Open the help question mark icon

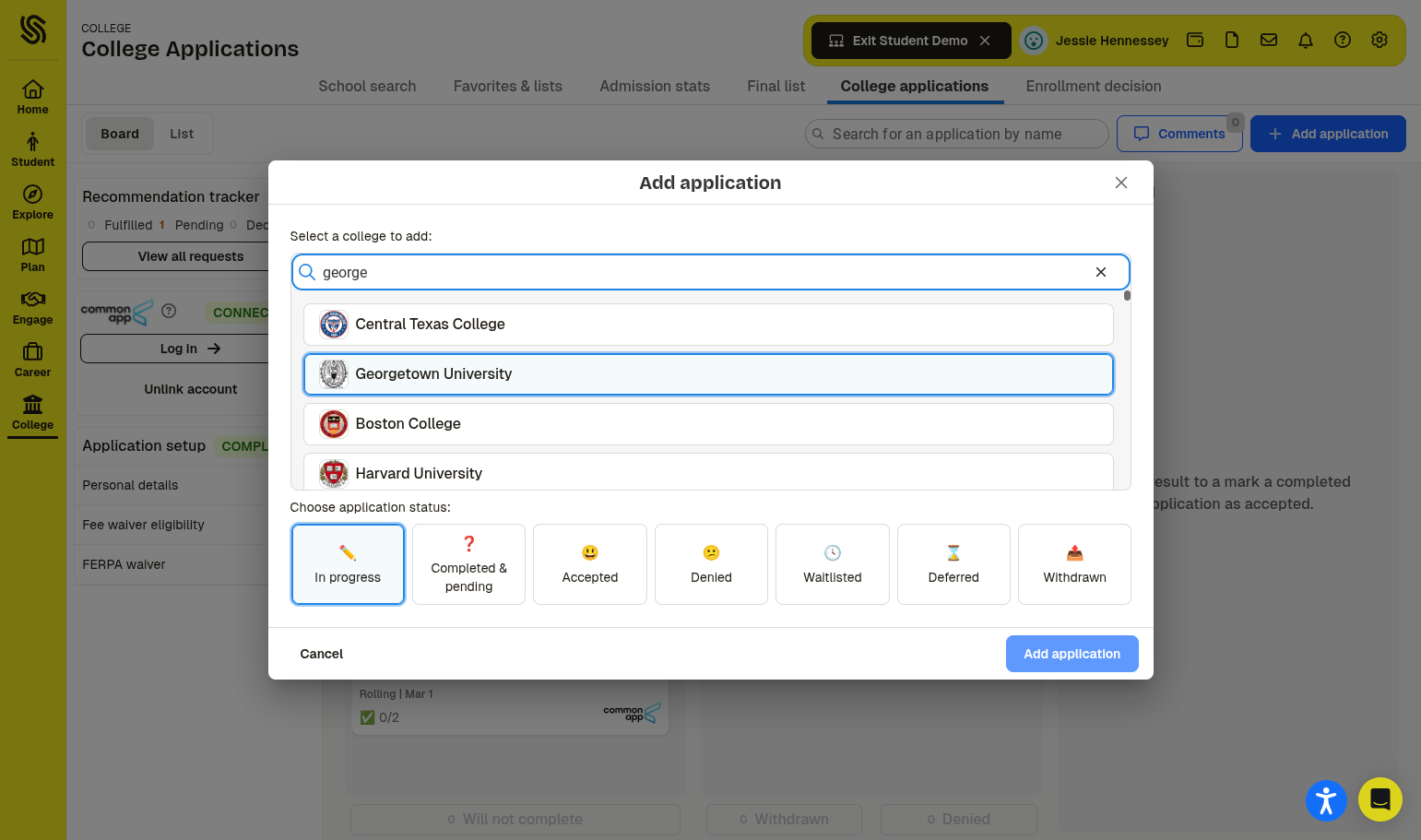[x=1343, y=41]
